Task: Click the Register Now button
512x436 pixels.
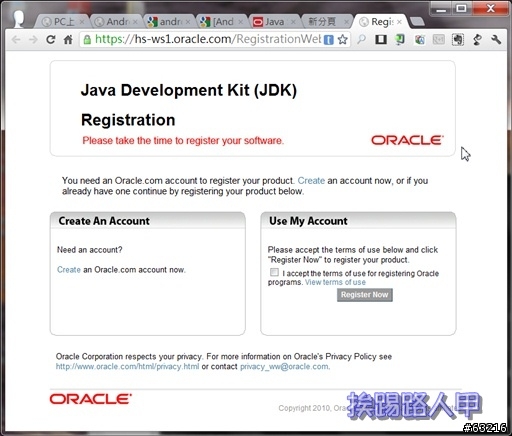Action: pyautogui.click(x=365, y=295)
